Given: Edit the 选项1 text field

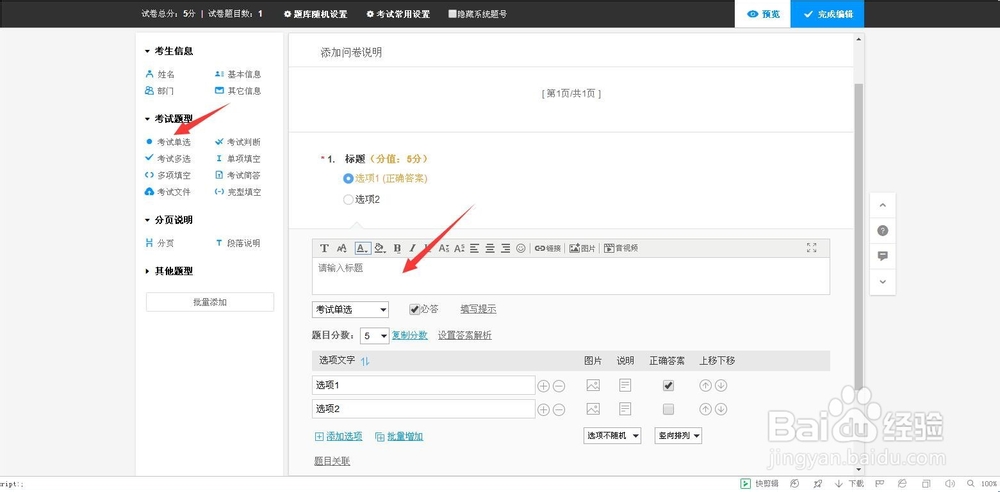Looking at the screenshot, I should [x=423, y=385].
